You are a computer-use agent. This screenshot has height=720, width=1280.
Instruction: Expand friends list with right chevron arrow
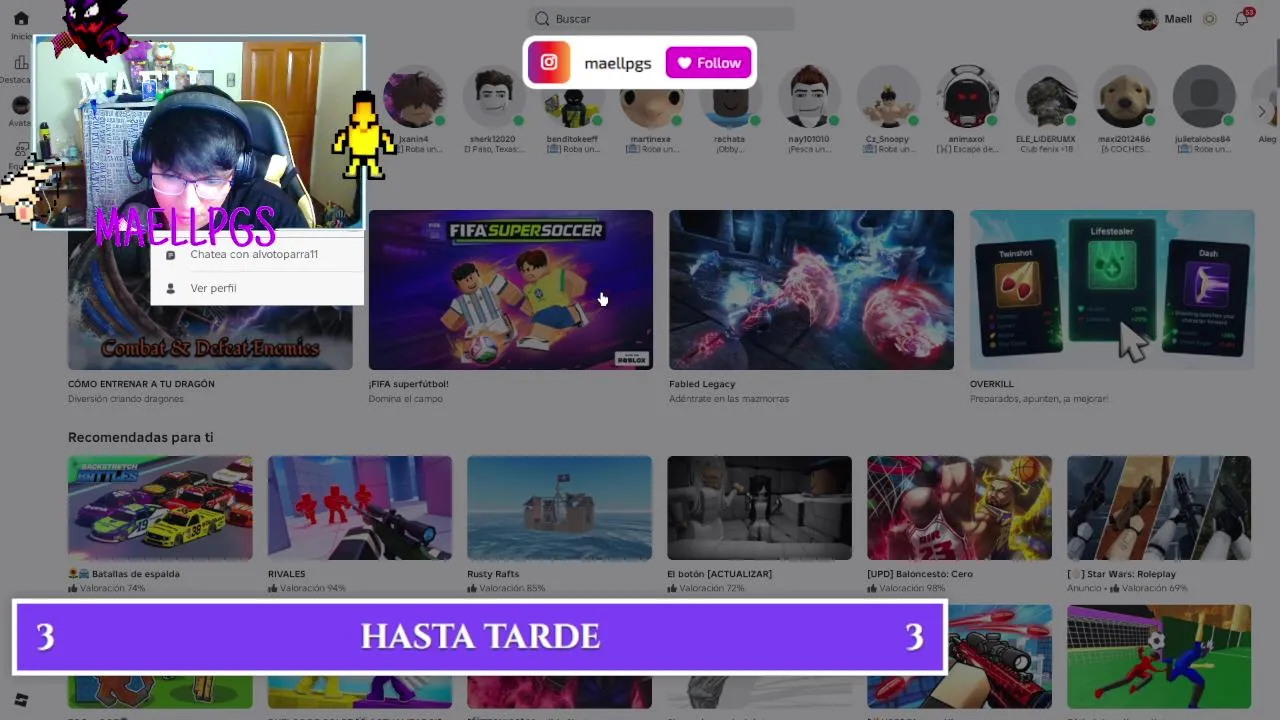tap(1262, 111)
